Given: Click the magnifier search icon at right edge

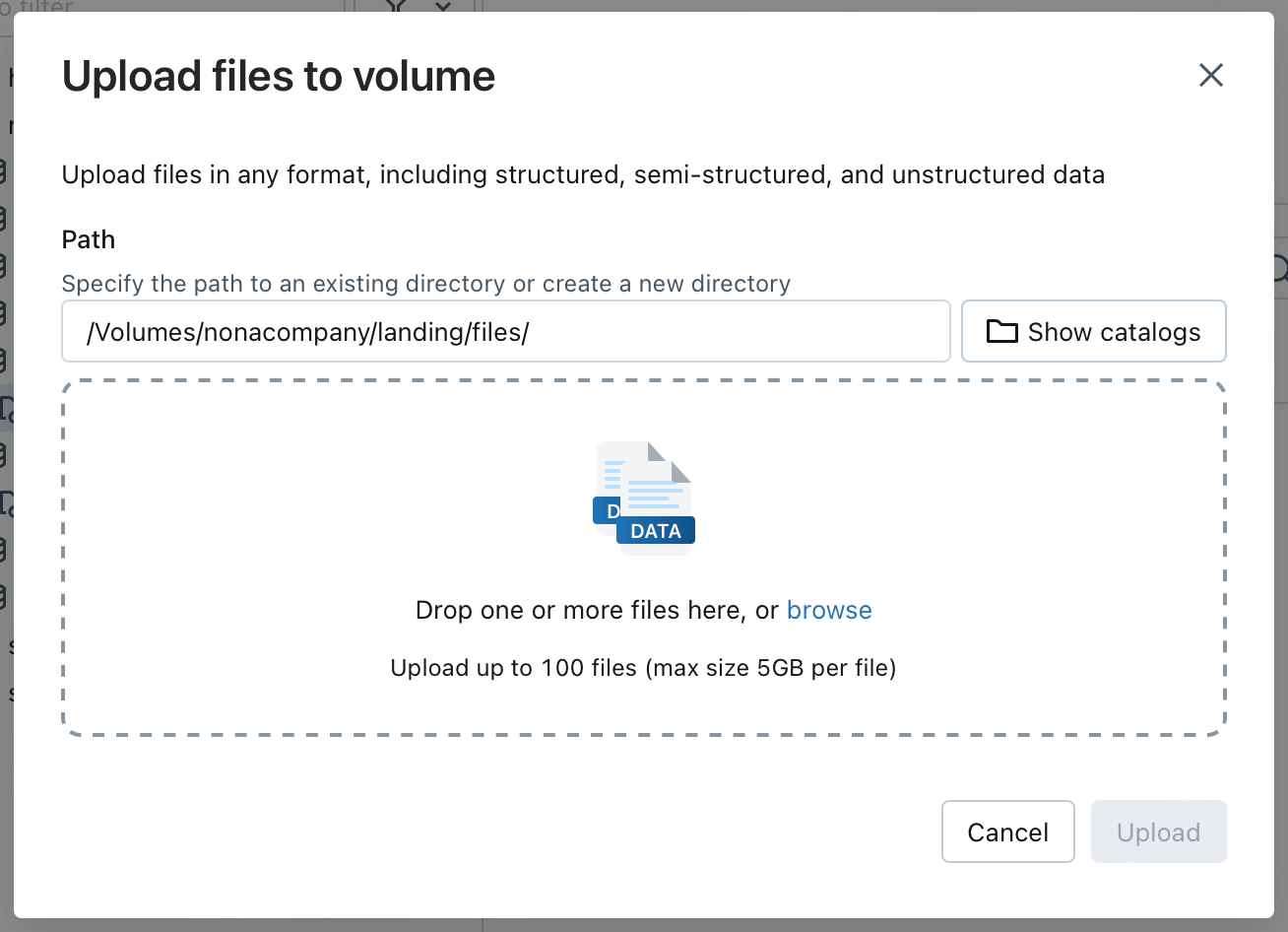Looking at the screenshot, I should point(1279,268).
